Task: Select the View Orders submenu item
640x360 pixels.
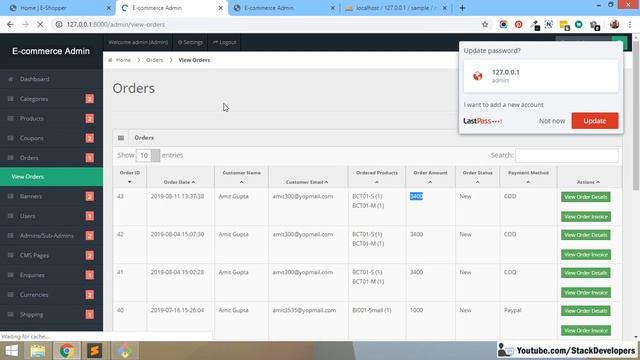Action: (51, 177)
